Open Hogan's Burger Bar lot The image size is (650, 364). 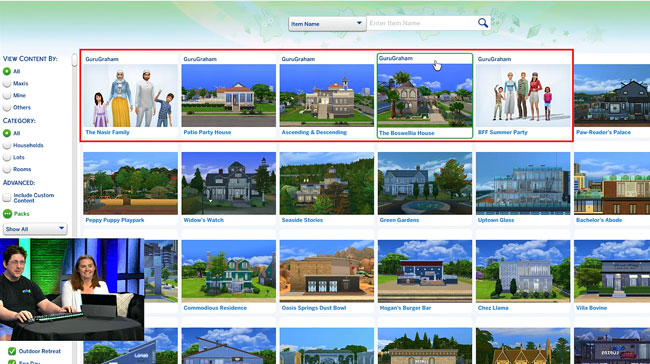click(x=425, y=271)
